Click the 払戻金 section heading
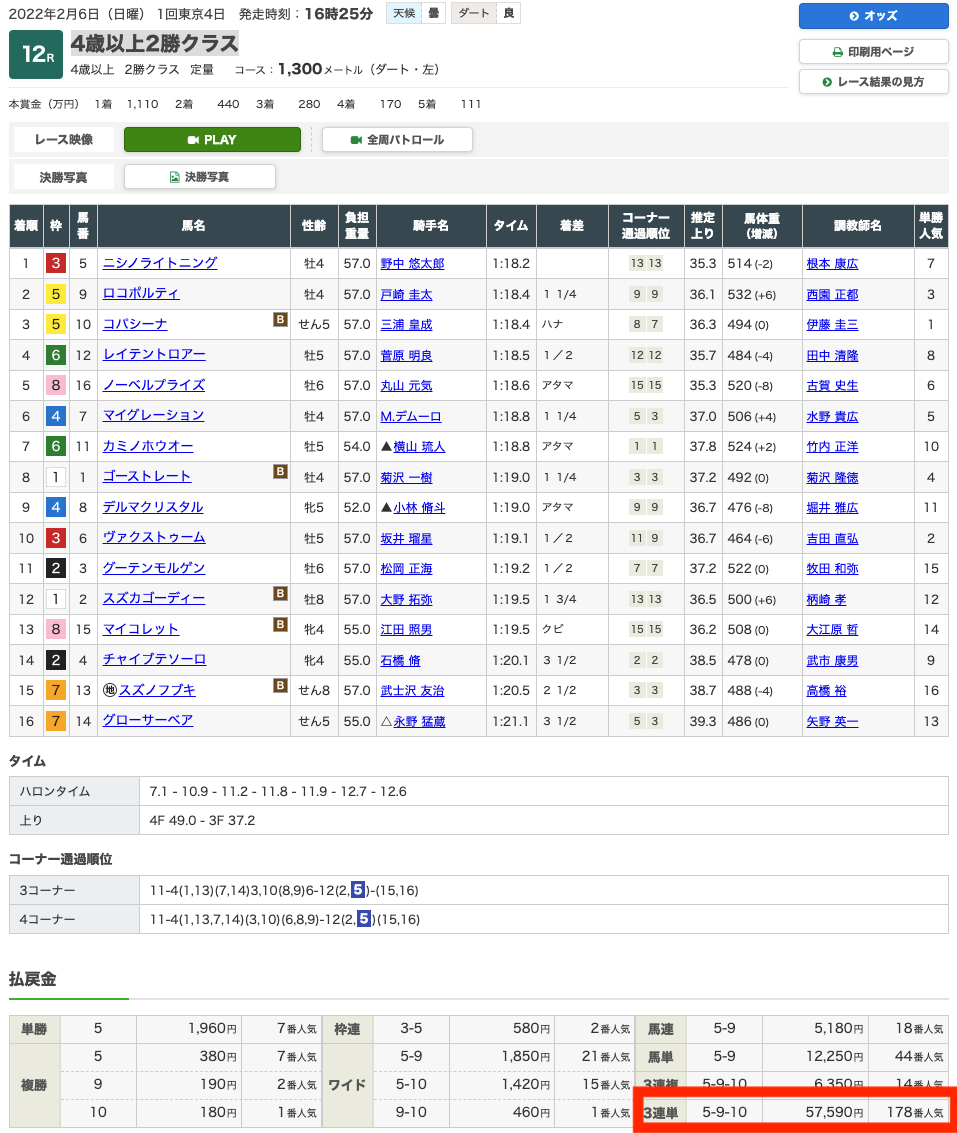 33,979
